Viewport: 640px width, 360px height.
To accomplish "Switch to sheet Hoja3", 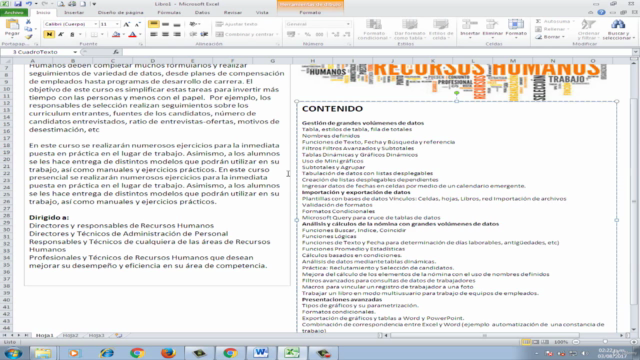I will 96,336.
